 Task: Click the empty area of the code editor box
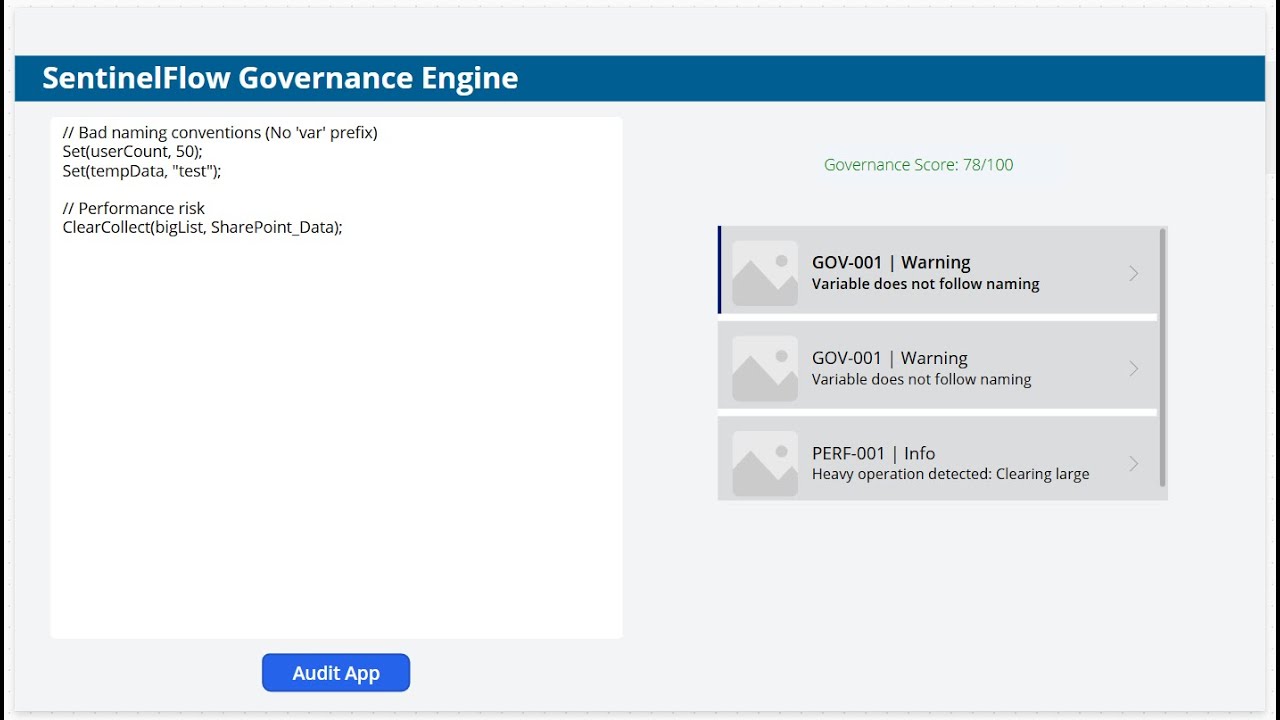[x=336, y=450]
